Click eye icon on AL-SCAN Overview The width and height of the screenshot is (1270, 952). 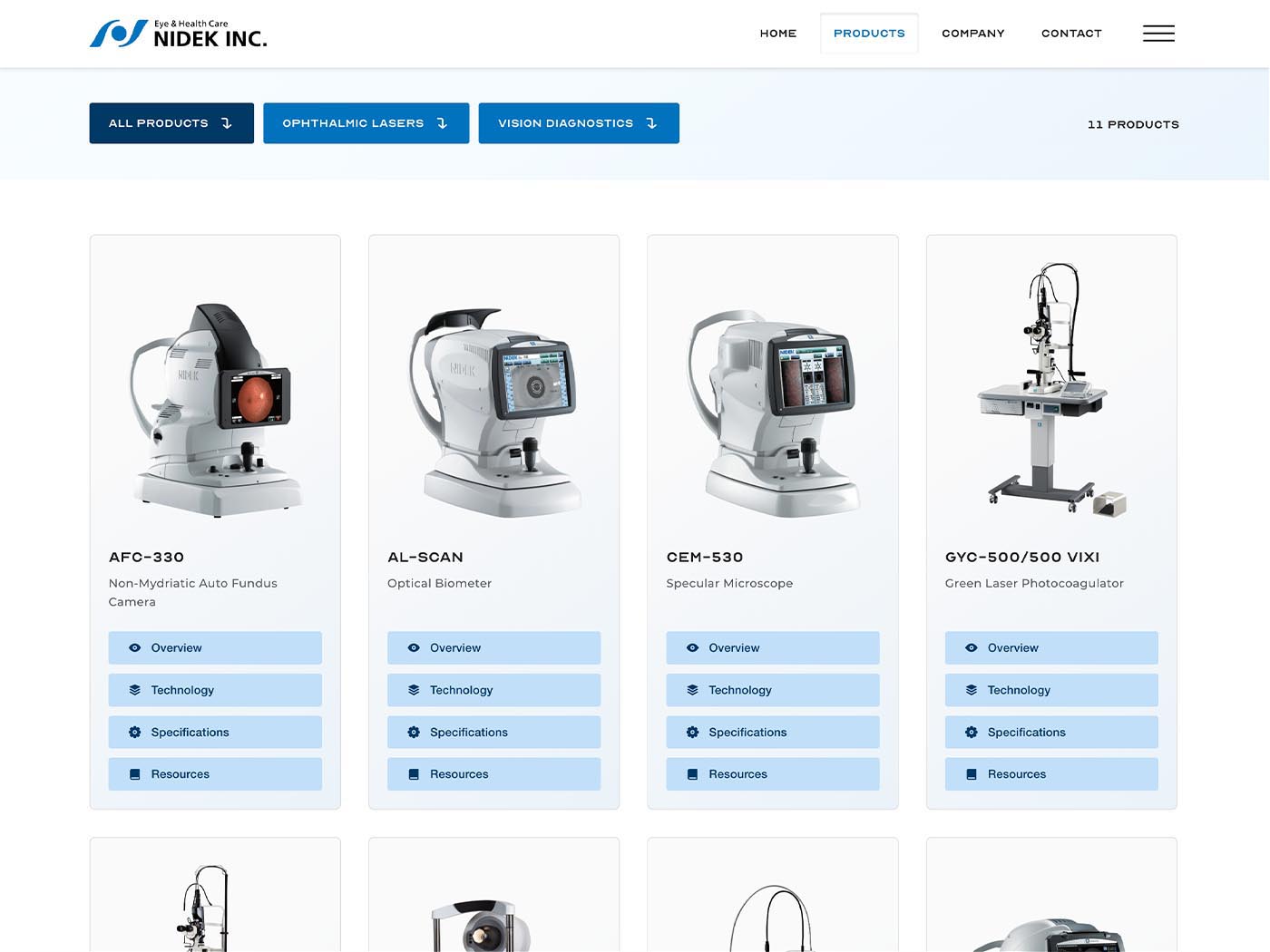click(x=414, y=648)
